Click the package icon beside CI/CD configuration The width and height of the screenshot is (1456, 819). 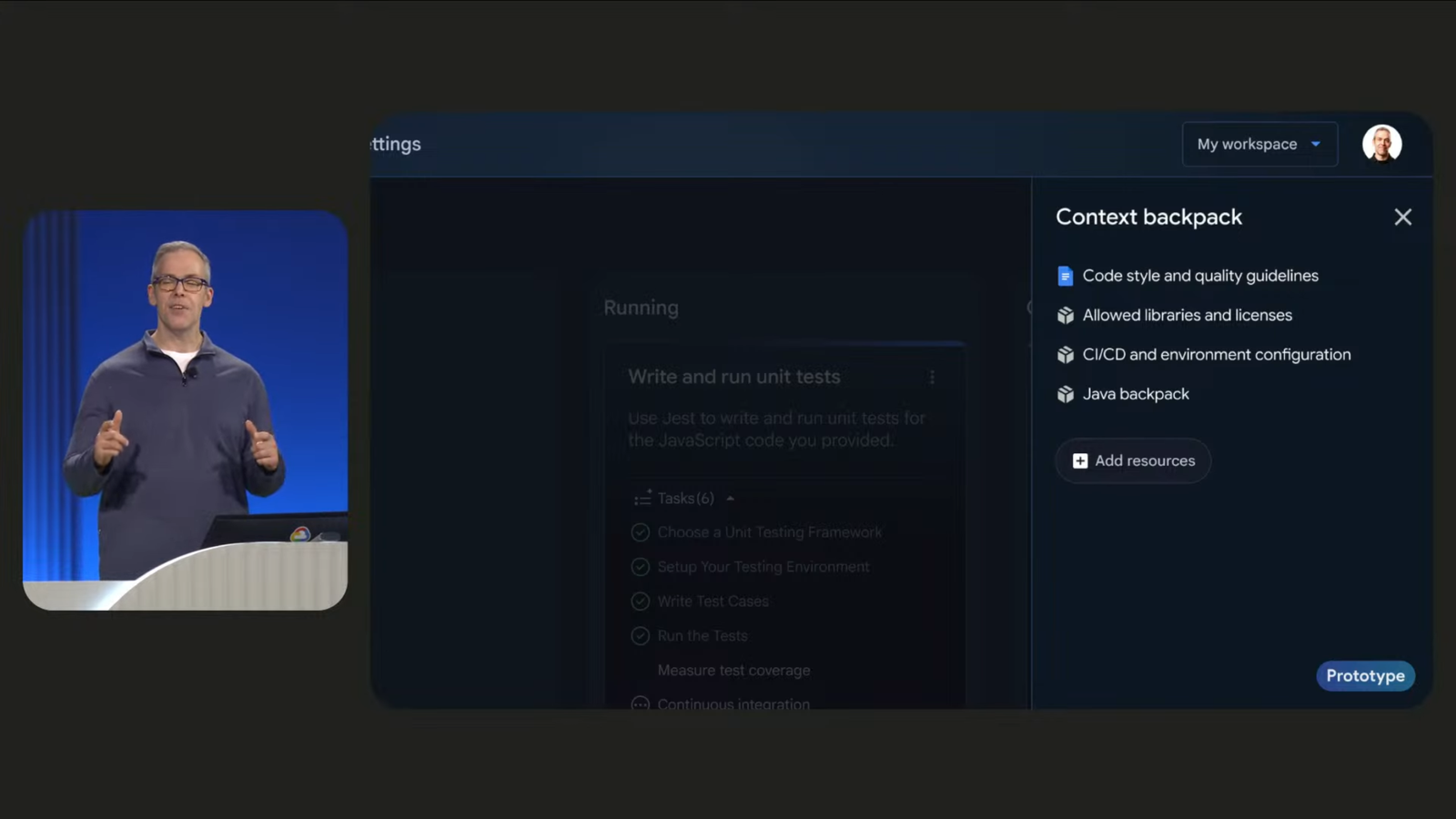coord(1065,355)
